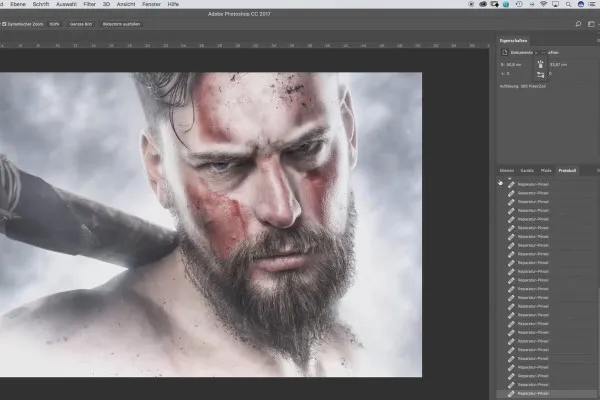Viewport: 600px width, 400px height.
Task: Click the screen recording menu bar icon
Action: pyautogui.click(x=471, y=4)
